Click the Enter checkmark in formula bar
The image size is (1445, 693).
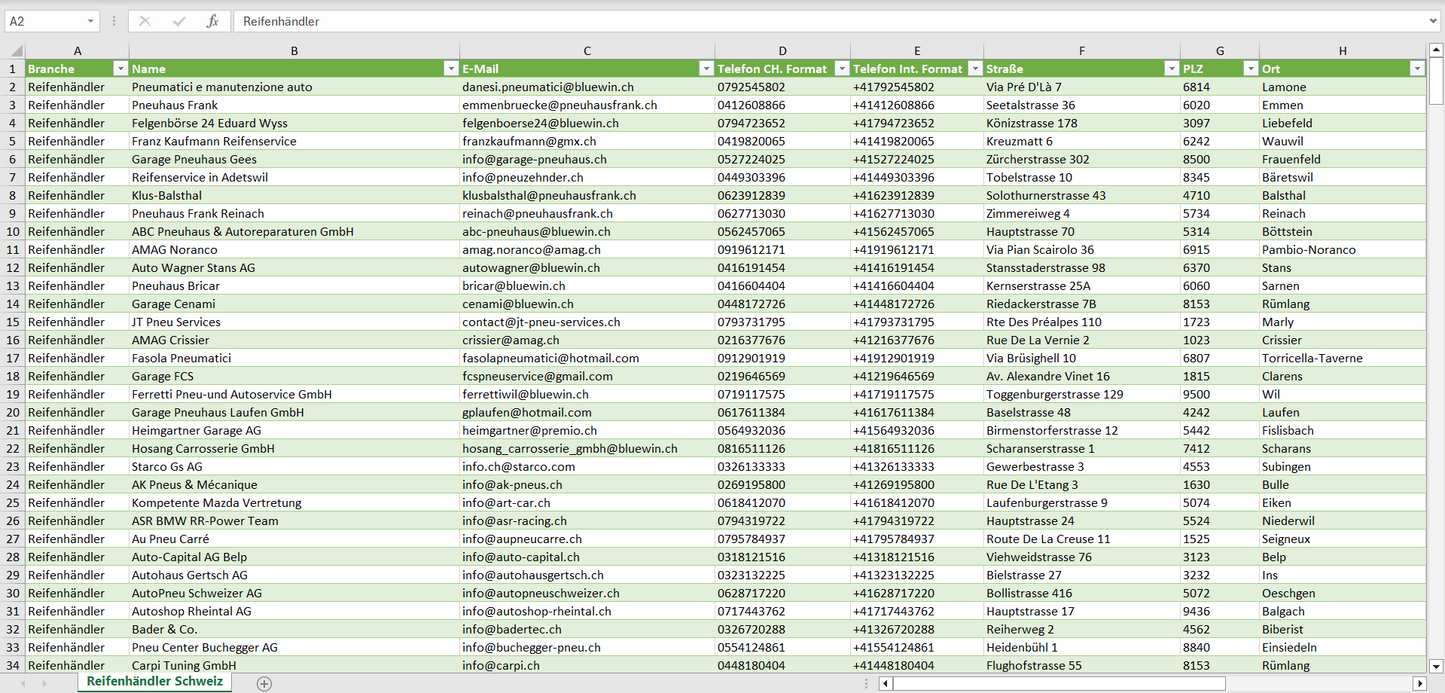(x=179, y=21)
